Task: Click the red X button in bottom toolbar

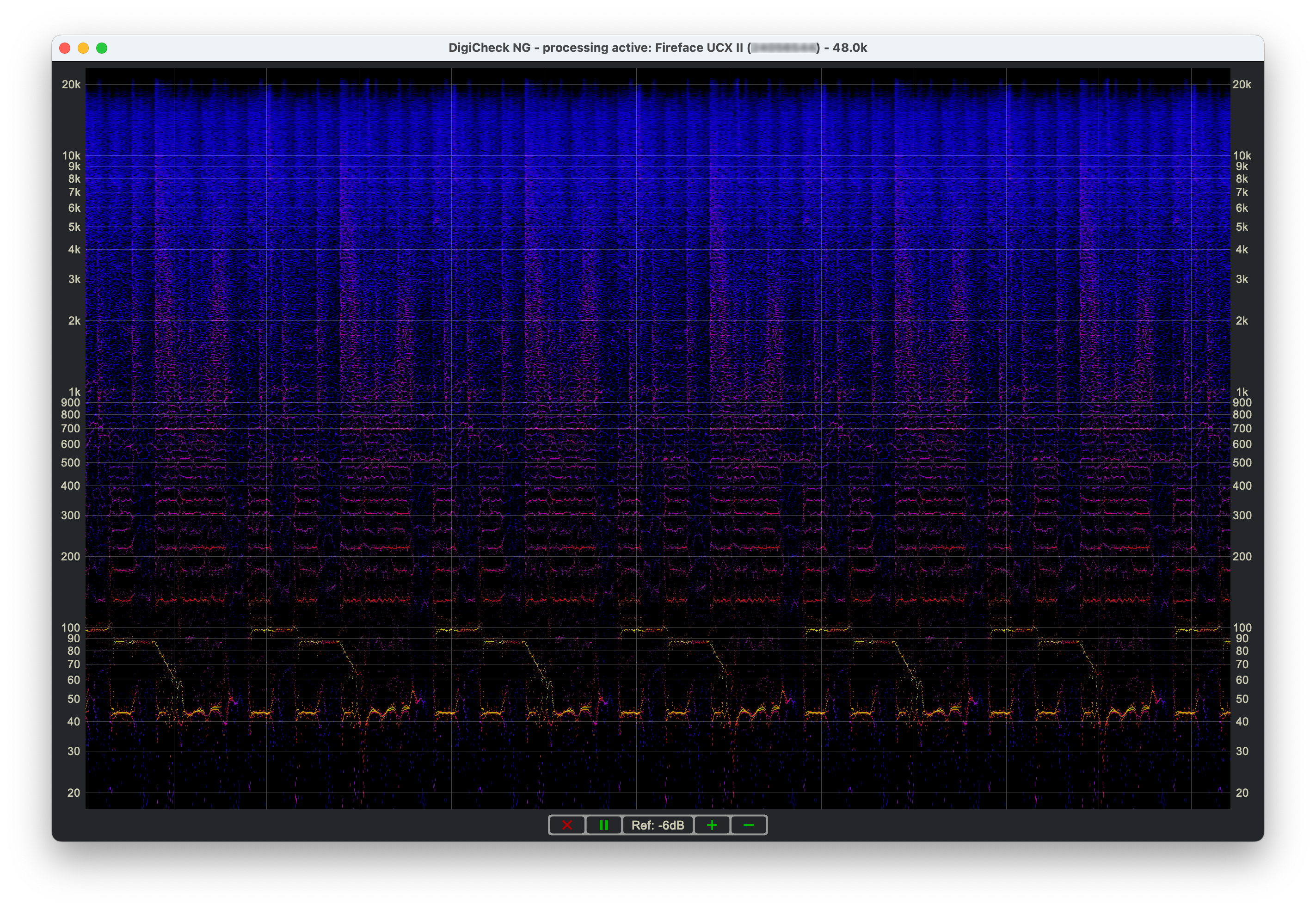Action: 566,825
